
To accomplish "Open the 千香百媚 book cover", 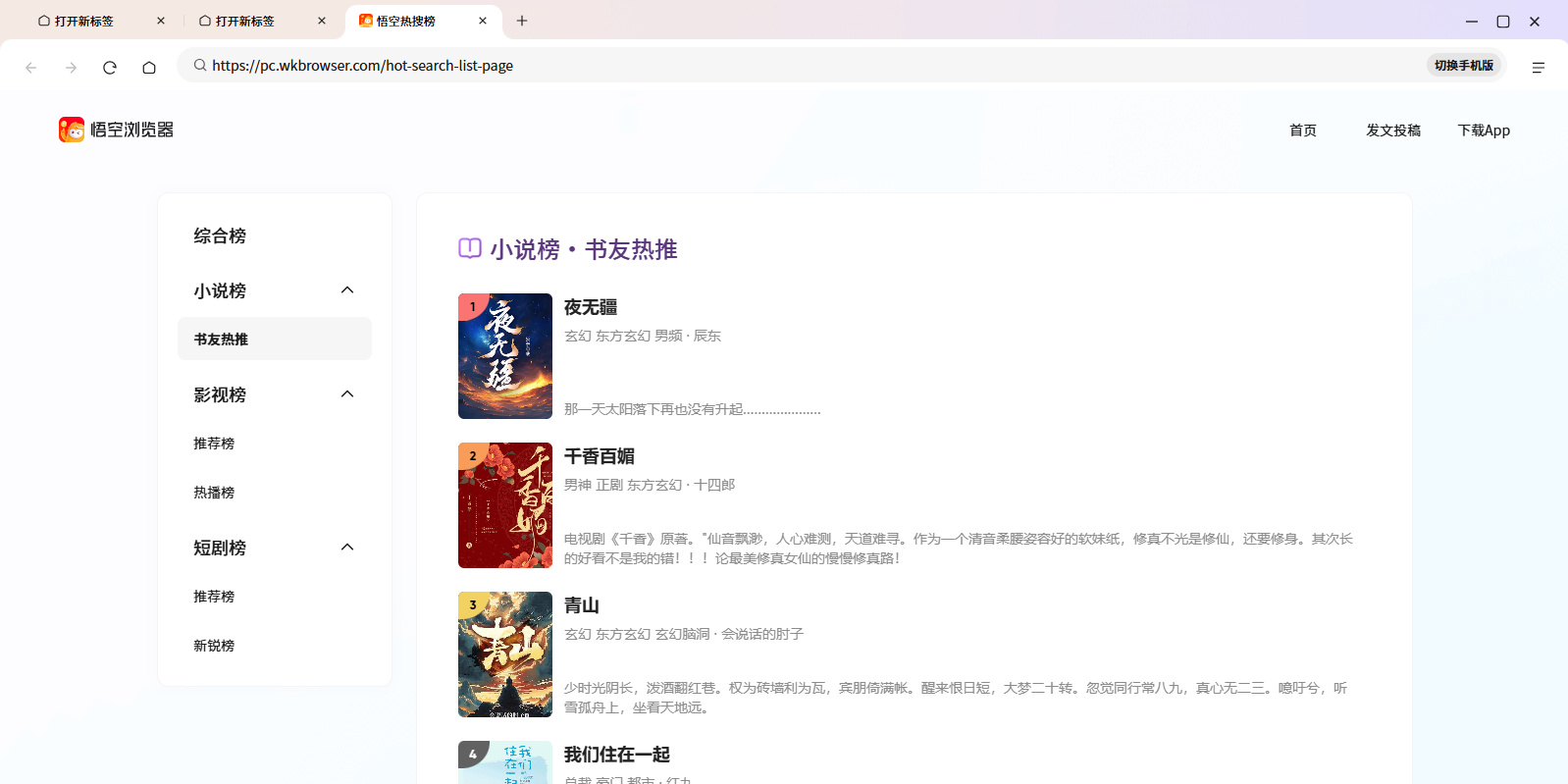I will pyautogui.click(x=505, y=505).
